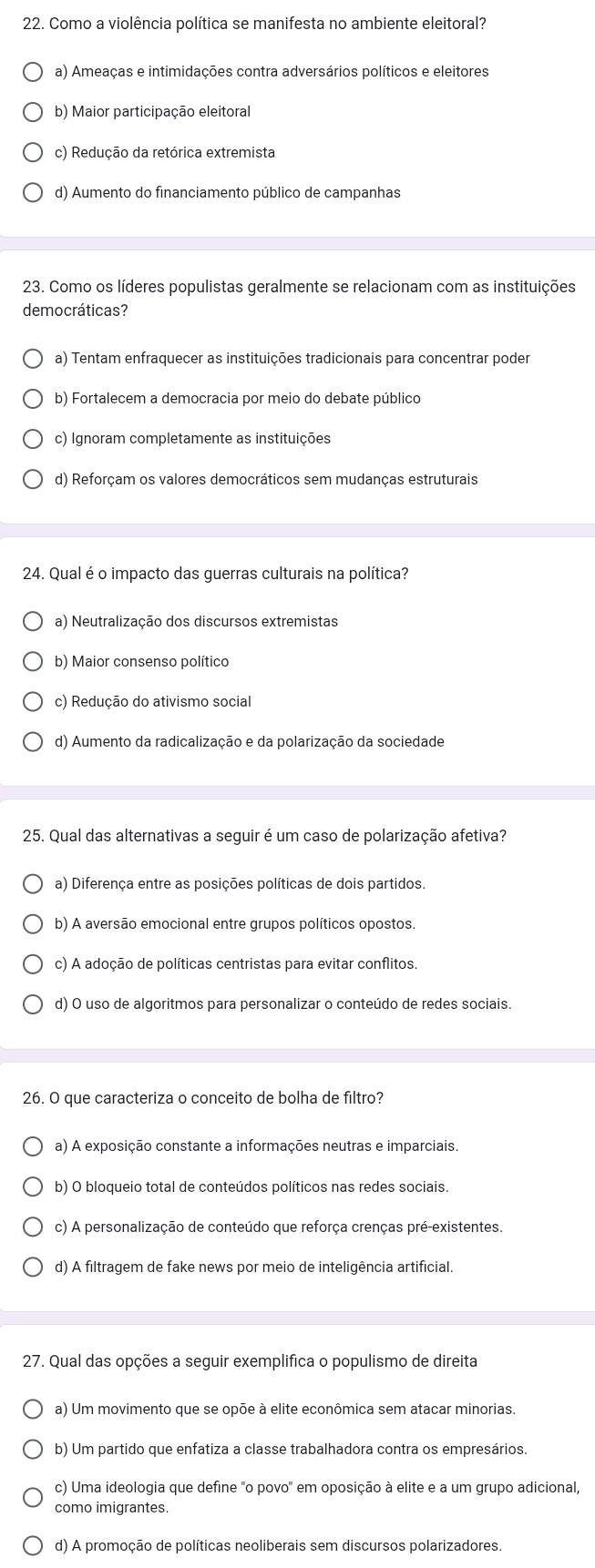
Task: Select 'O bloqueio total de conteúdos políticos'
Action: coord(32,1187)
